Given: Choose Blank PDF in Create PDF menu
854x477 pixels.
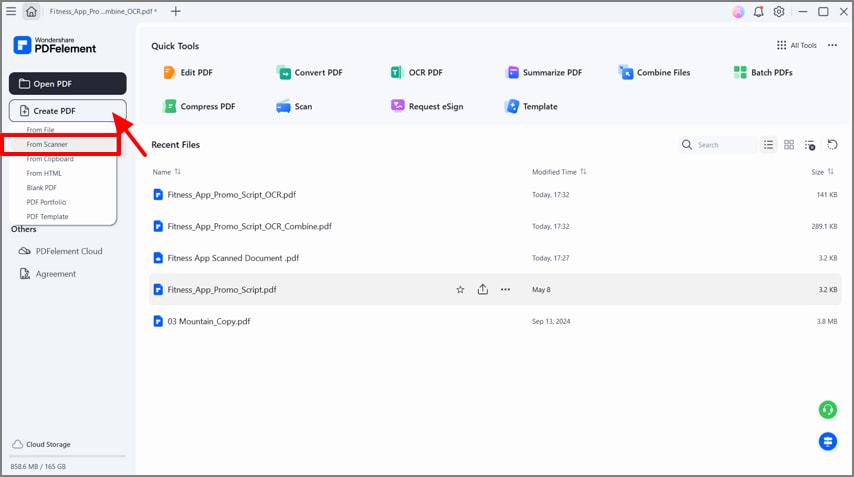Looking at the screenshot, I should click(x=41, y=188).
